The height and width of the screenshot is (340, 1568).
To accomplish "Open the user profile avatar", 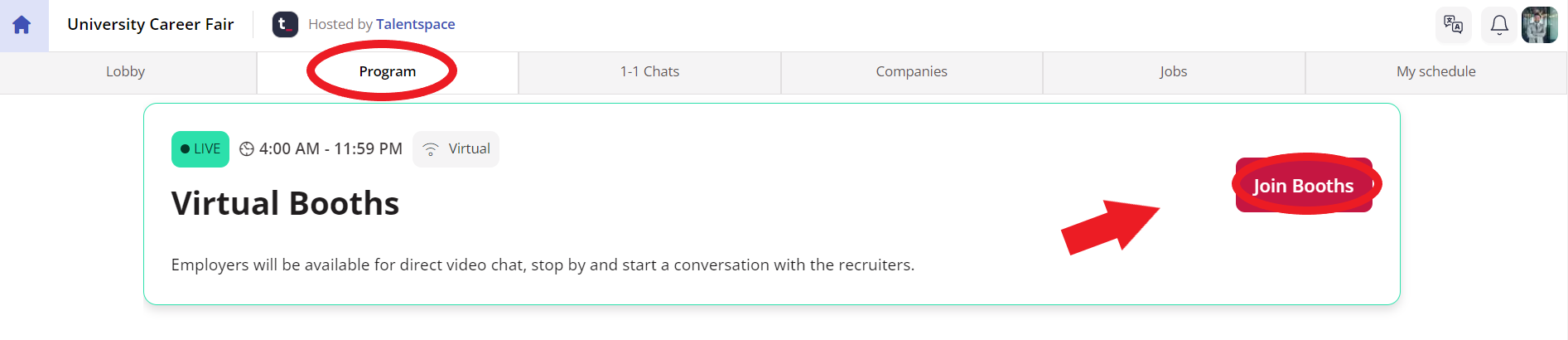I will tap(1540, 25).
